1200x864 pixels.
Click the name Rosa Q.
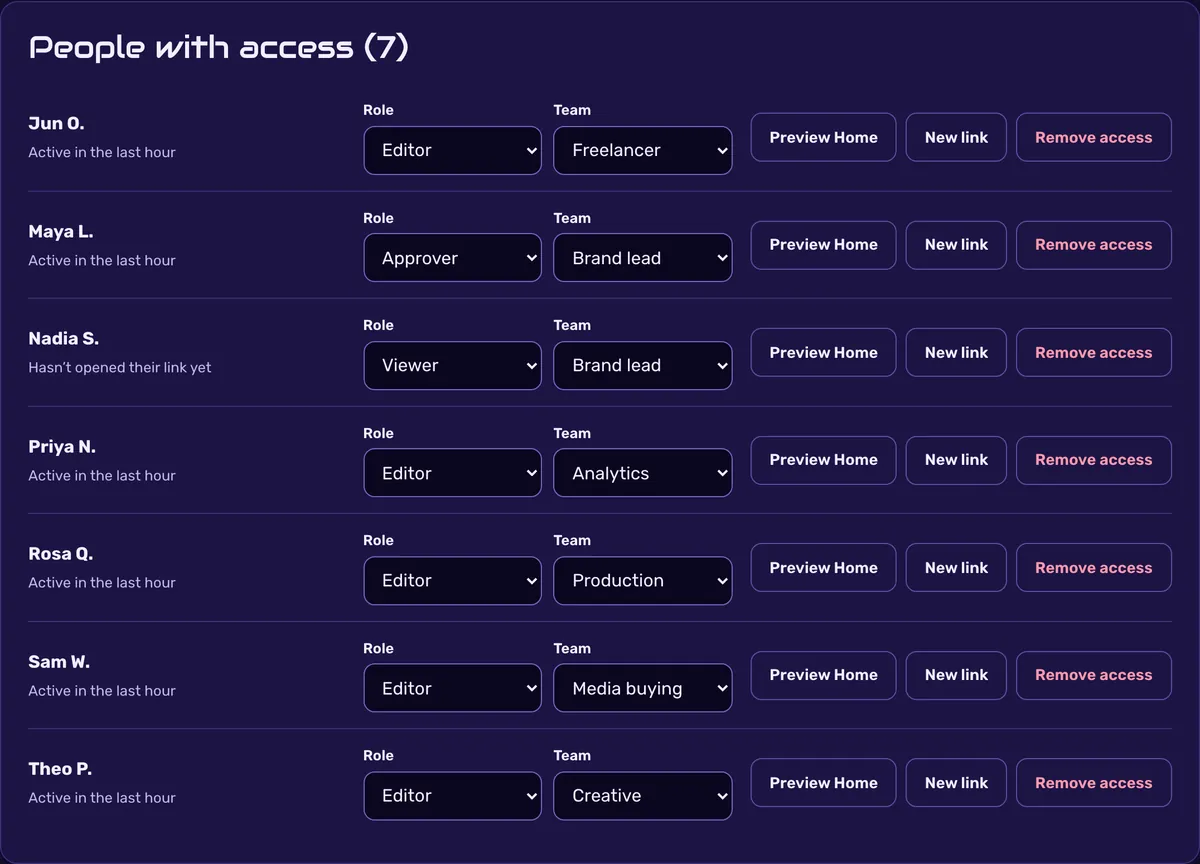tap(60, 554)
